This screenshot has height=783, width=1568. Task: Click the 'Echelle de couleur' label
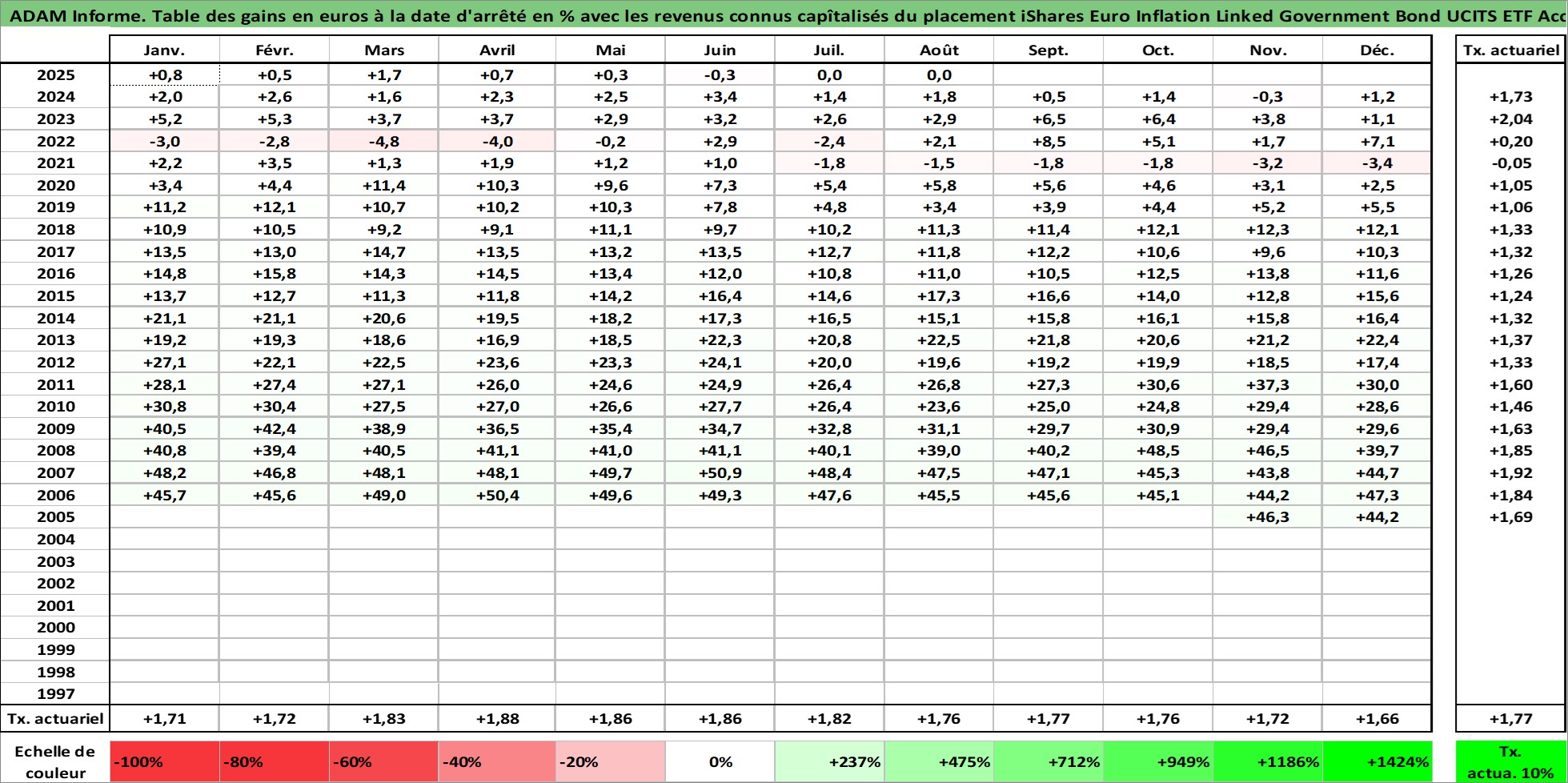[55, 761]
